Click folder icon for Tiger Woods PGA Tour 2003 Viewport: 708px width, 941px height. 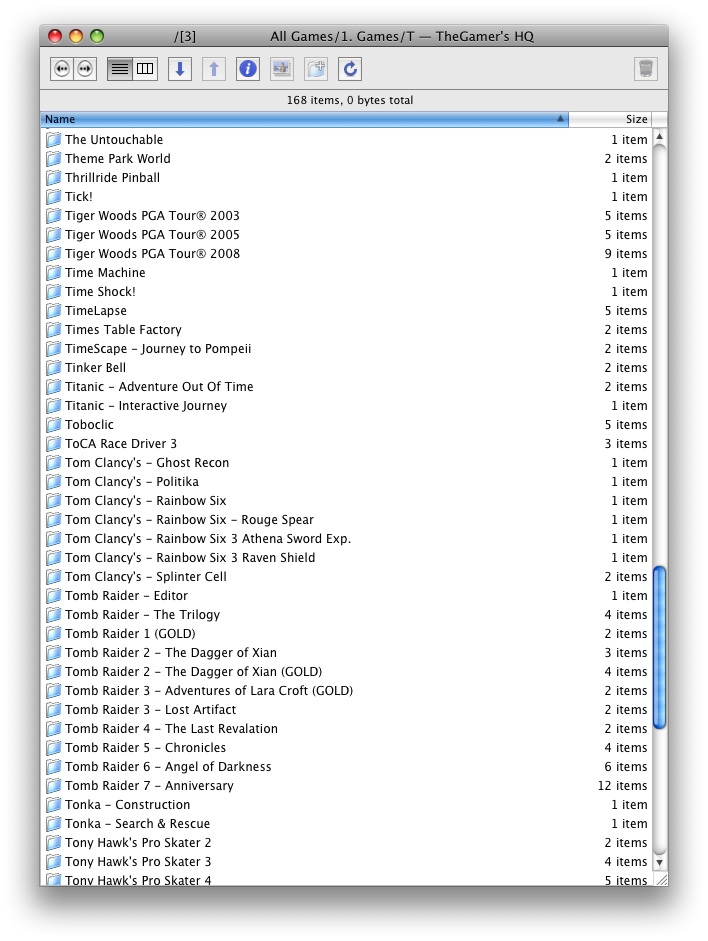point(54,216)
